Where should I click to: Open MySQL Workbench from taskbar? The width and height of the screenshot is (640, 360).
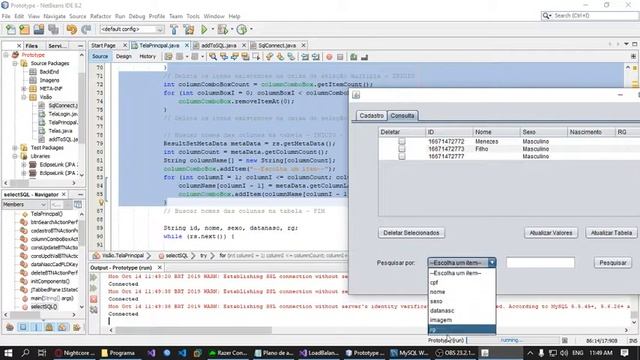tap(409, 353)
